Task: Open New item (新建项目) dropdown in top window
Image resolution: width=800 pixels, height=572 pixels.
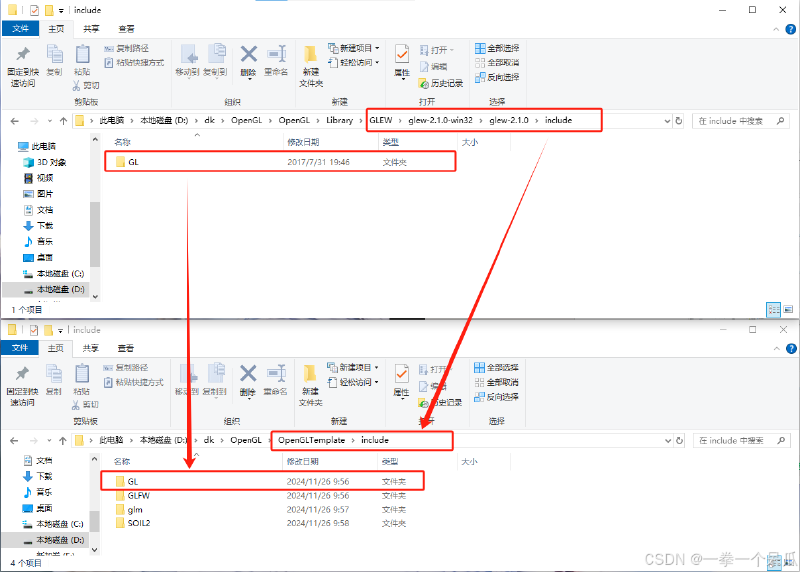Action: click(x=354, y=48)
